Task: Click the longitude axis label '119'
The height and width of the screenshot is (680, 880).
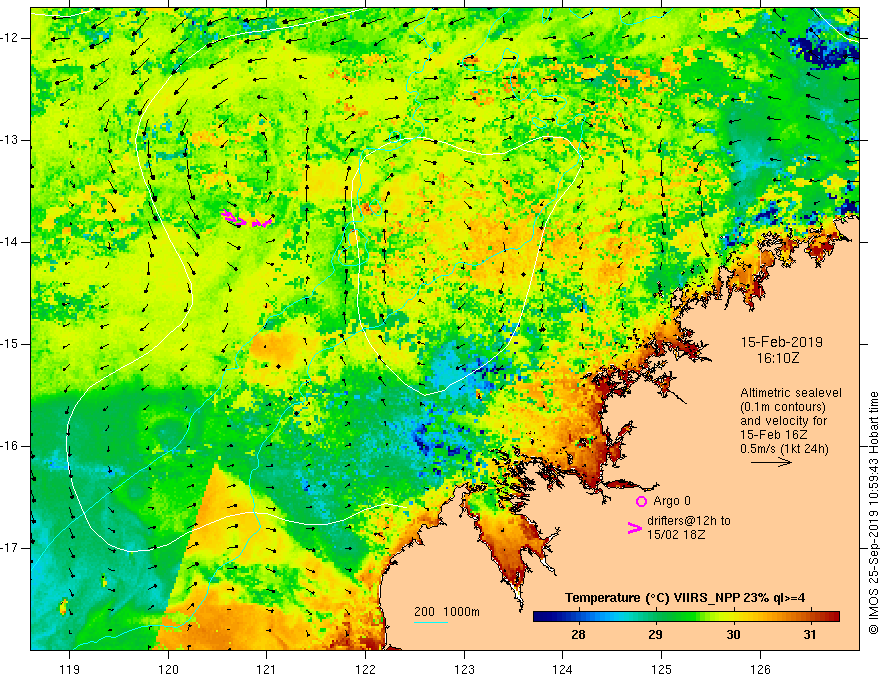Action: pyautogui.click(x=70, y=669)
